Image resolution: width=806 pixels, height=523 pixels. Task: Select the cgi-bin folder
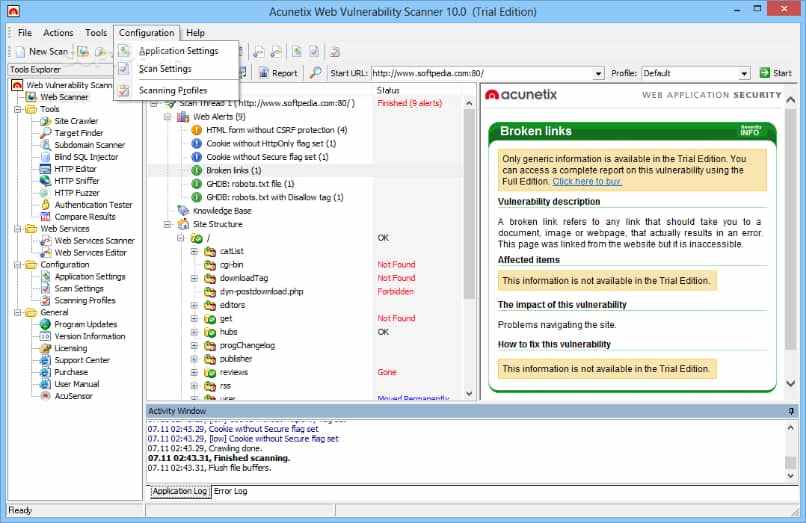point(231,265)
